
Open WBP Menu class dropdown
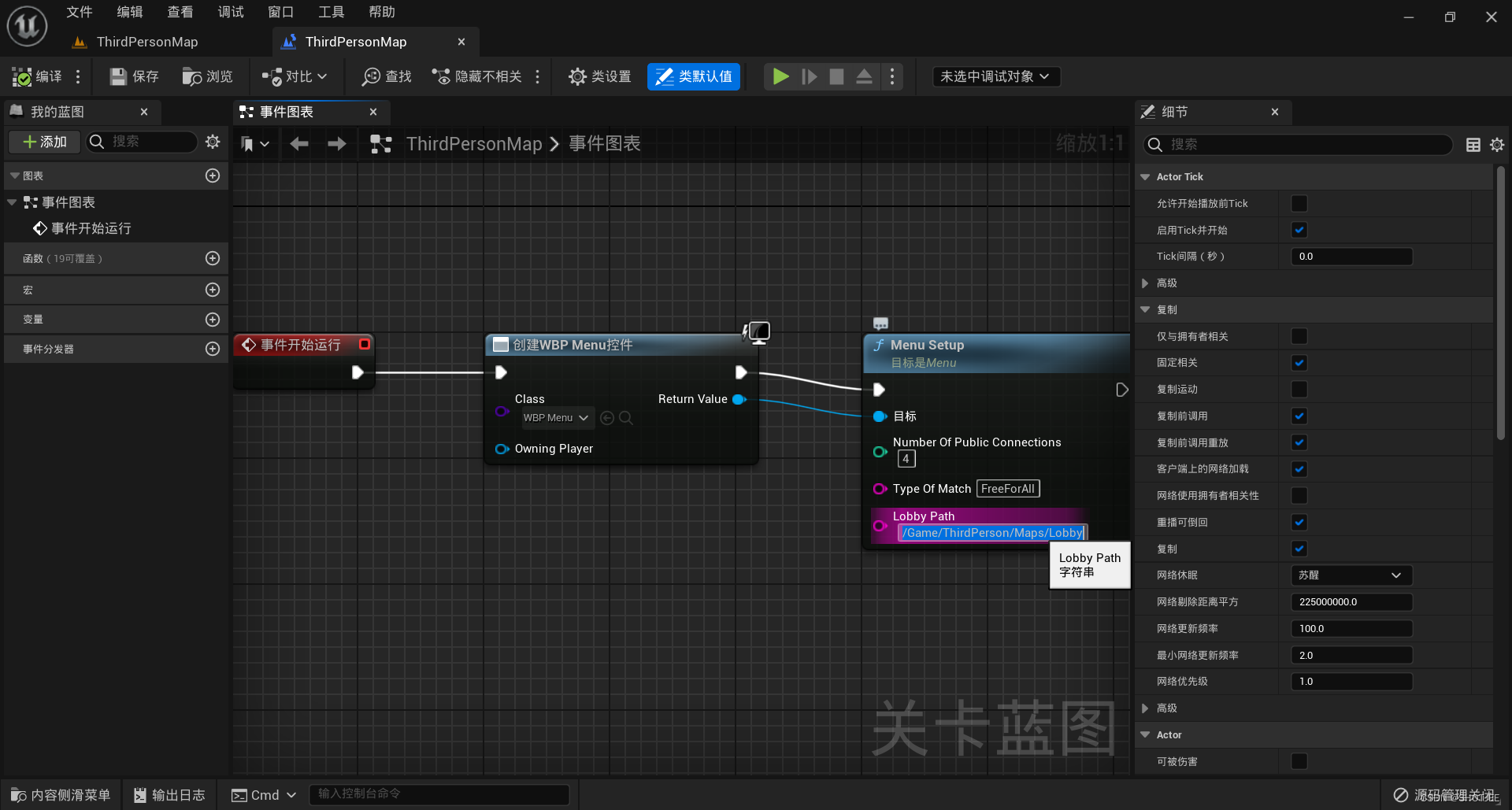point(556,418)
